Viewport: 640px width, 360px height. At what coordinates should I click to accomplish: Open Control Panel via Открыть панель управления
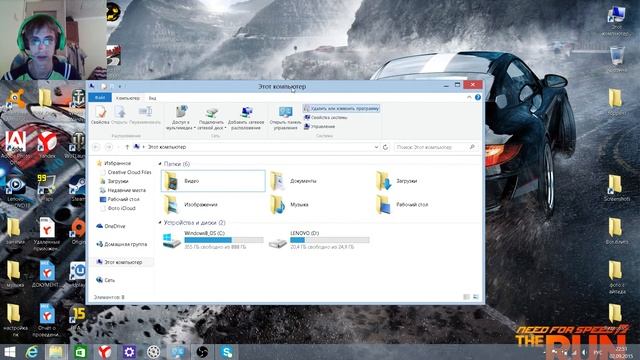[285, 118]
